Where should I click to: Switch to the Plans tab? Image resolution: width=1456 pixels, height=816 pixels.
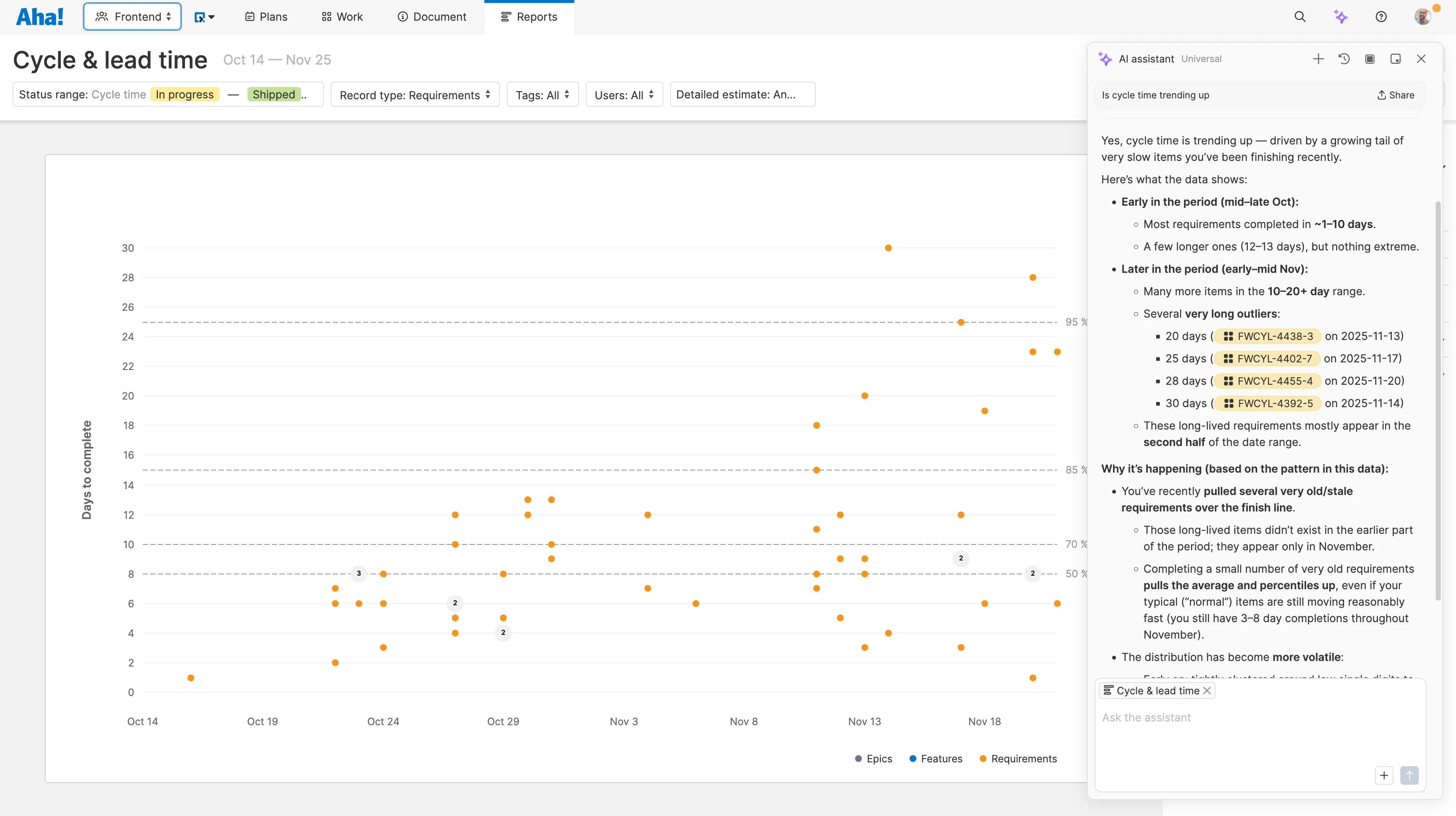(265, 16)
